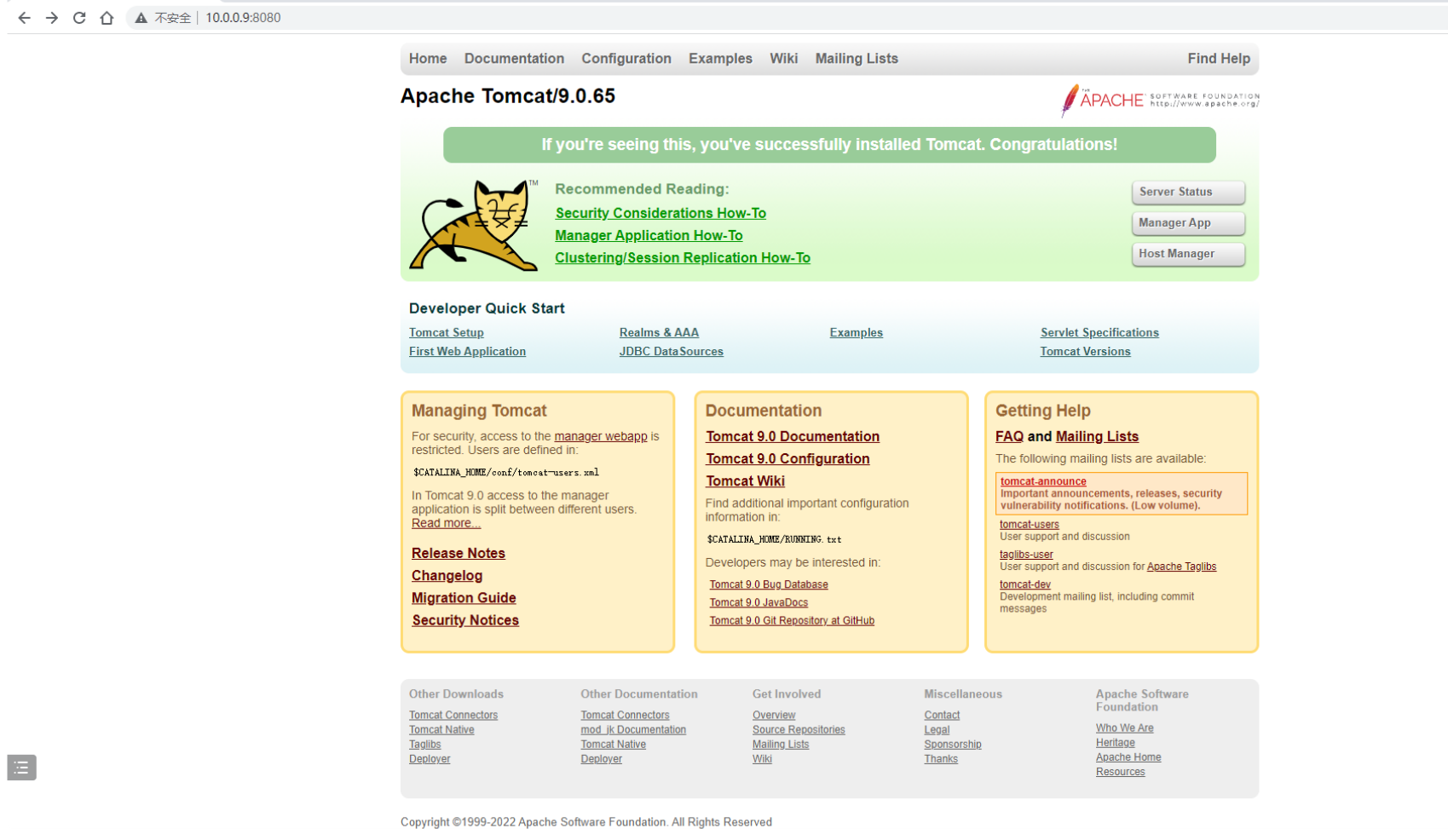Open Tomcat 9.0 Documentation link
The width and height of the screenshot is (1448, 840).
(793, 436)
